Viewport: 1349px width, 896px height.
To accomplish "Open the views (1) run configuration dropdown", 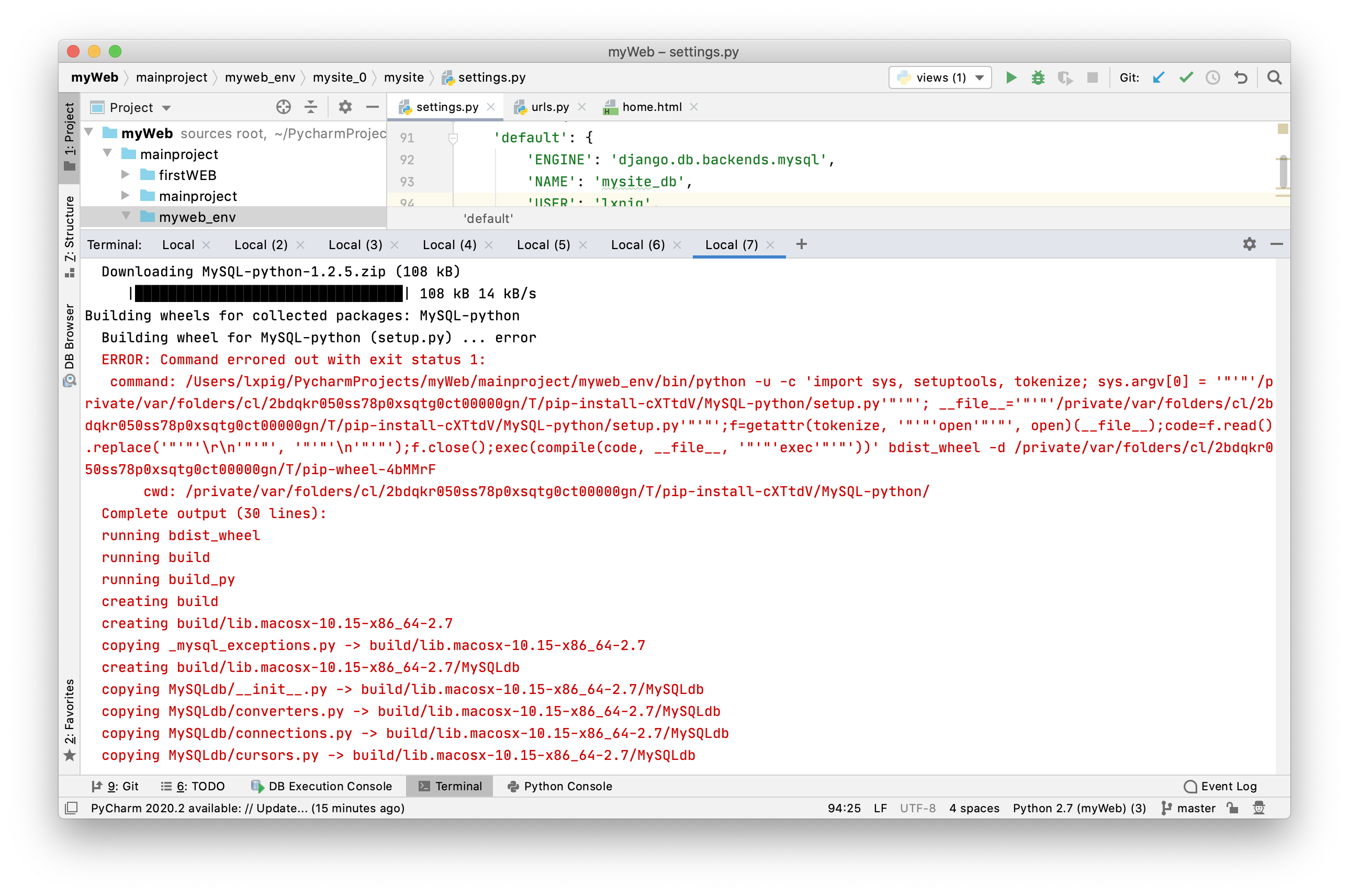I will pyautogui.click(x=940, y=77).
